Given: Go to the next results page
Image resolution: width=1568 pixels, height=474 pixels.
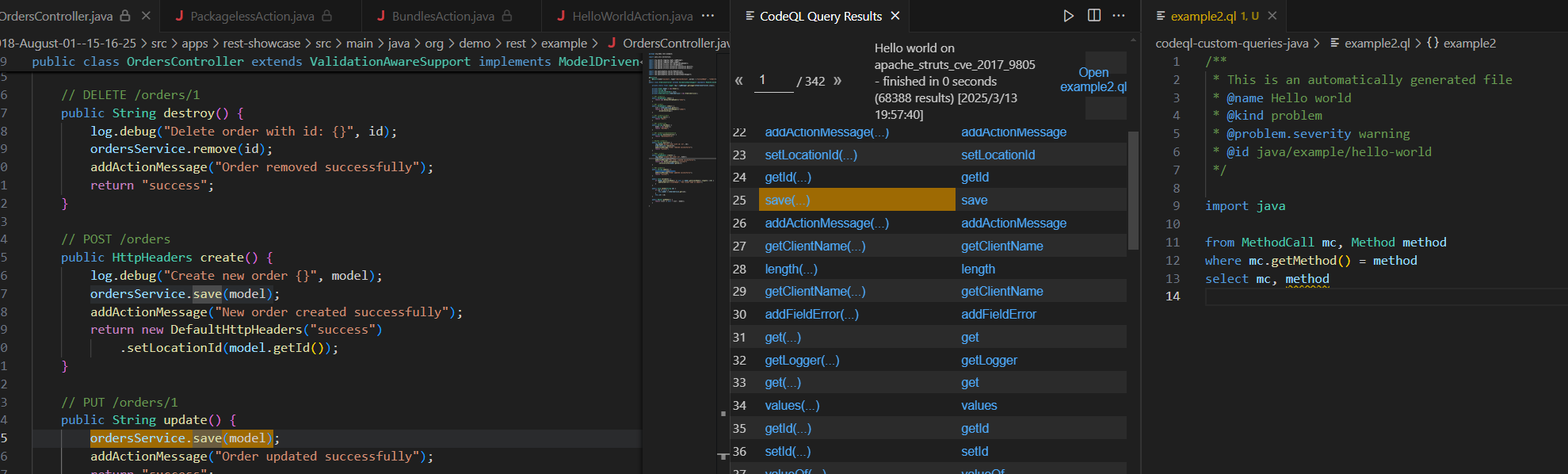Looking at the screenshot, I should tap(837, 81).
